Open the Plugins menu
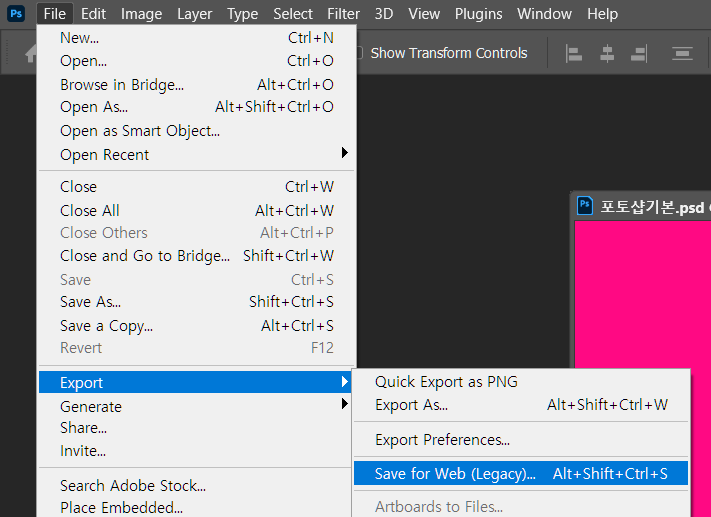The height and width of the screenshot is (517, 711). [x=478, y=14]
